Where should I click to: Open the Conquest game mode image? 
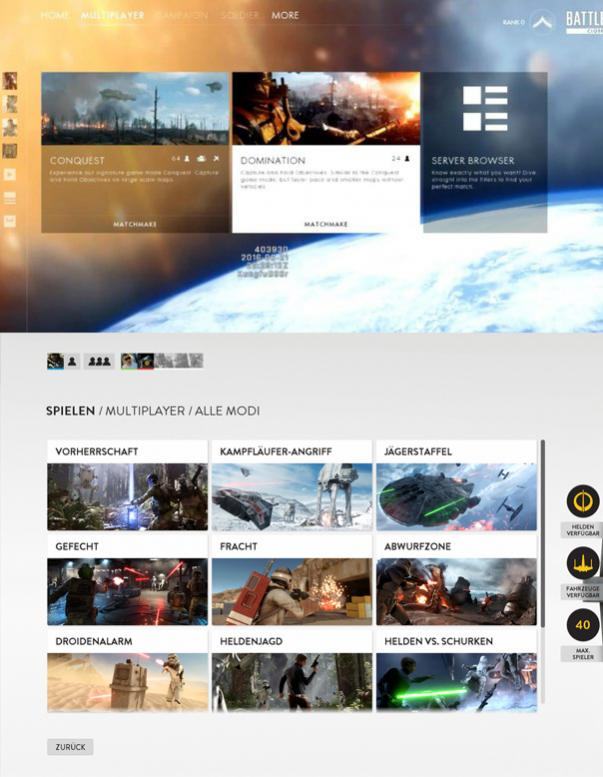point(135,109)
